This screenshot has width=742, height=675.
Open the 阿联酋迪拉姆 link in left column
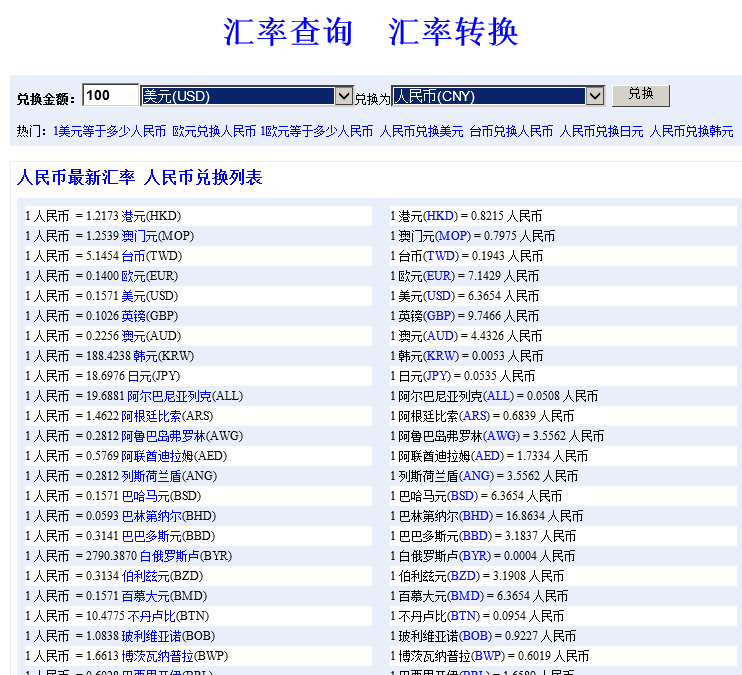pos(158,456)
